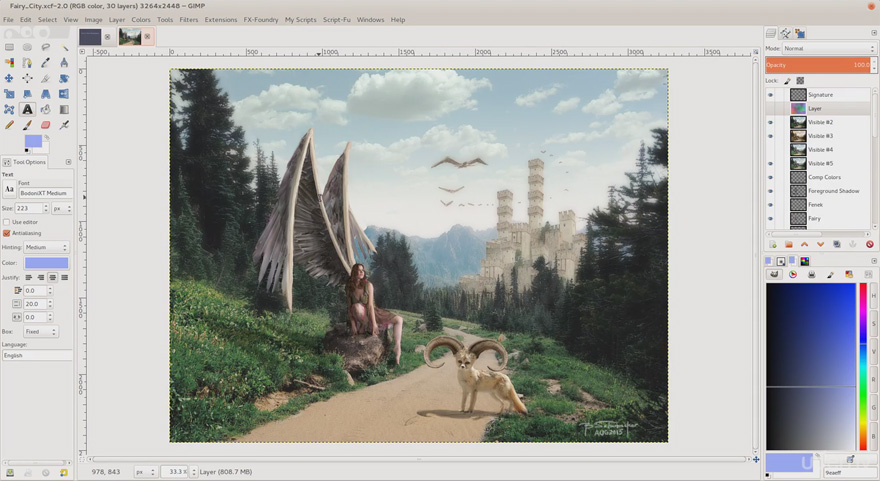Select the Blend gradient tool
The height and width of the screenshot is (481, 880).
pos(64,109)
